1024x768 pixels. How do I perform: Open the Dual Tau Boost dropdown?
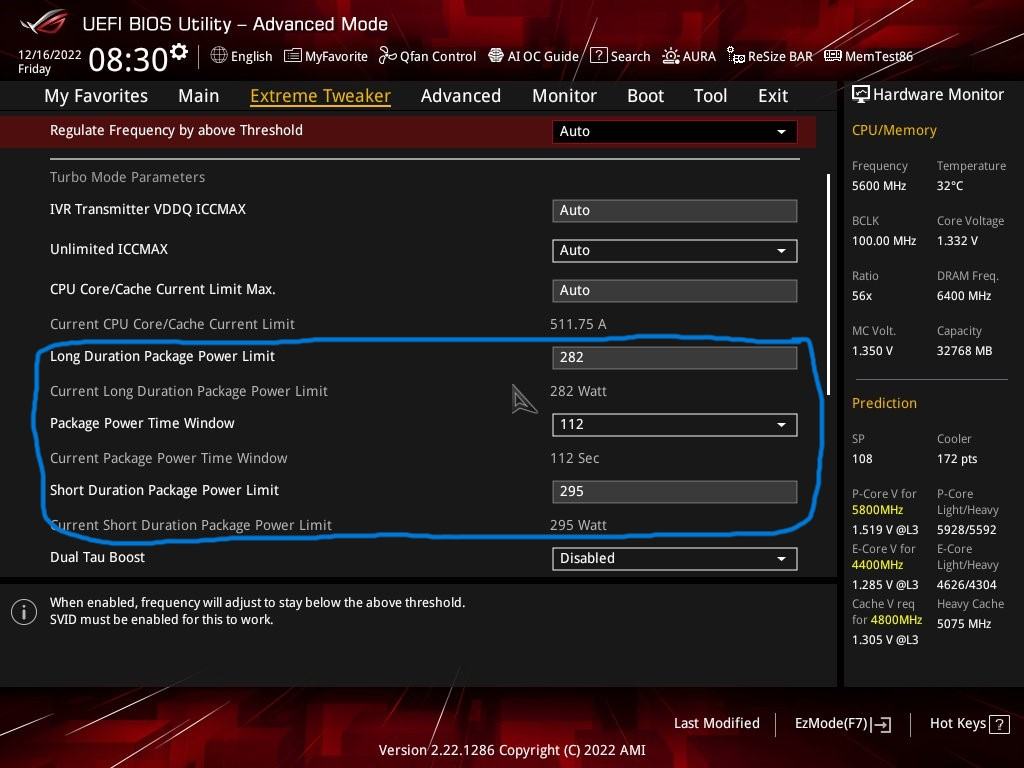pyautogui.click(x=675, y=559)
